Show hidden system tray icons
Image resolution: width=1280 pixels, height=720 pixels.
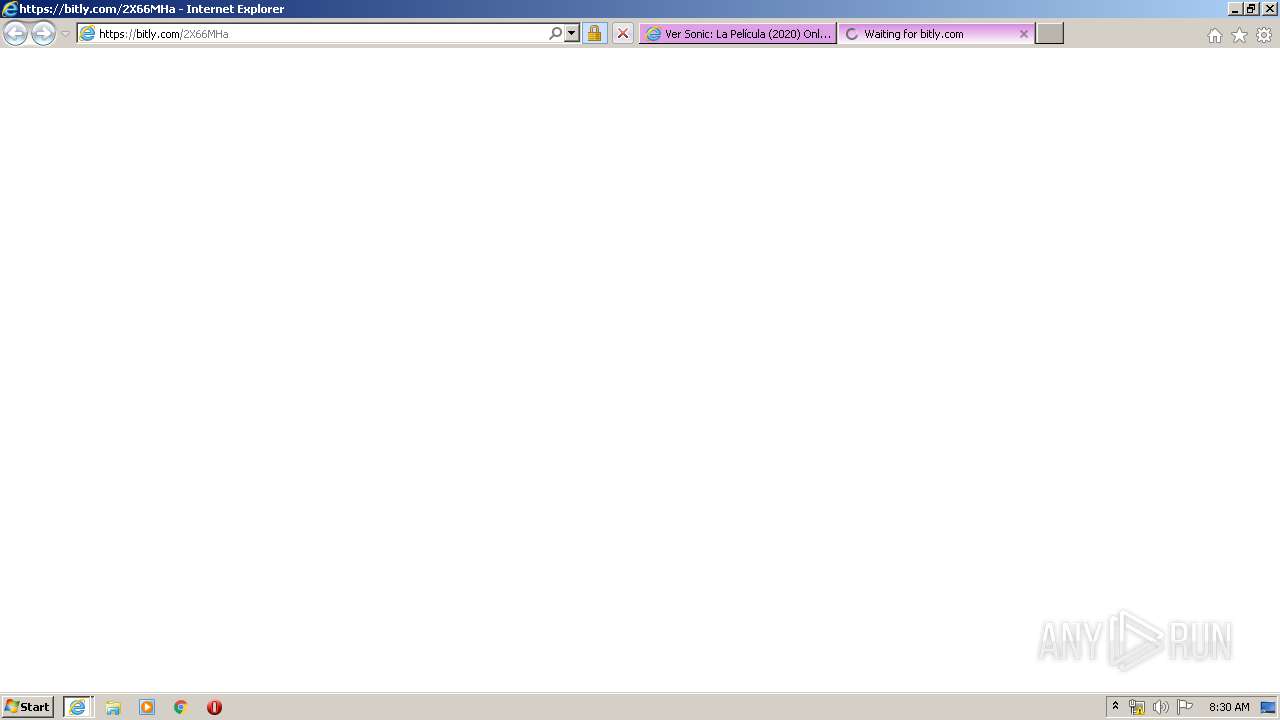[1115, 707]
